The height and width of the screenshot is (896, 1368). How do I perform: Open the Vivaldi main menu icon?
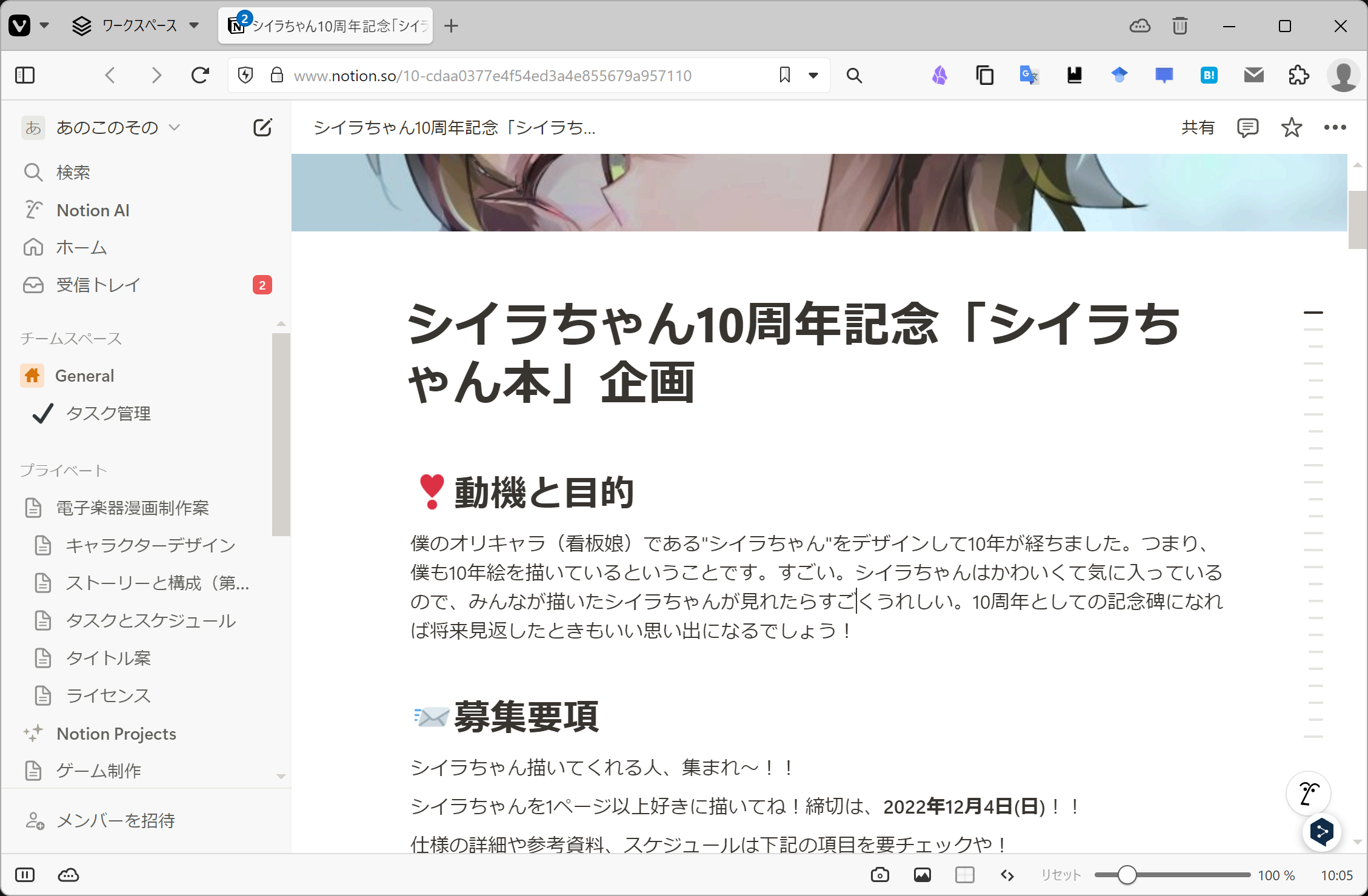[19, 25]
